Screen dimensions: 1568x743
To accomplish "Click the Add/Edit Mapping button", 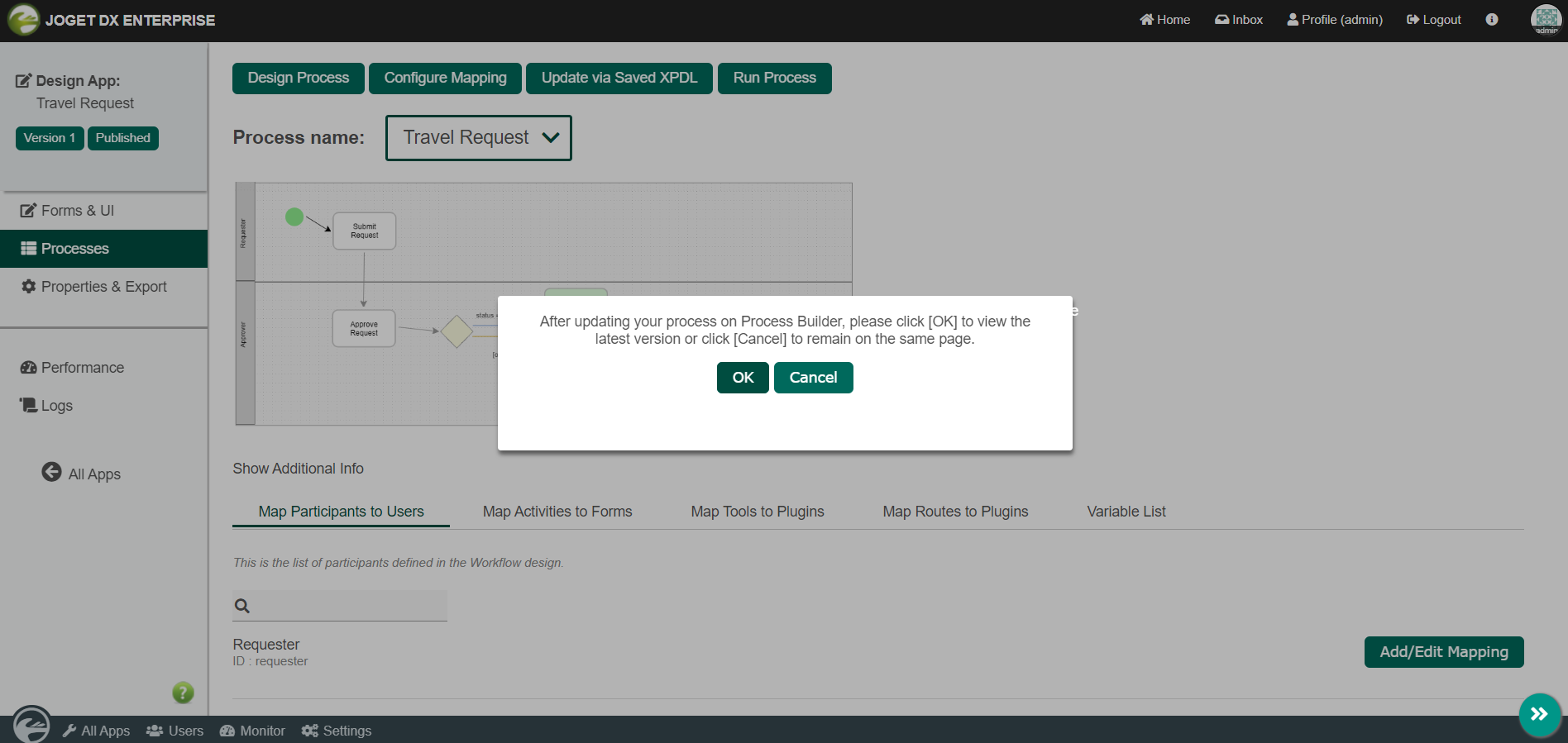I will click(1443, 652).
